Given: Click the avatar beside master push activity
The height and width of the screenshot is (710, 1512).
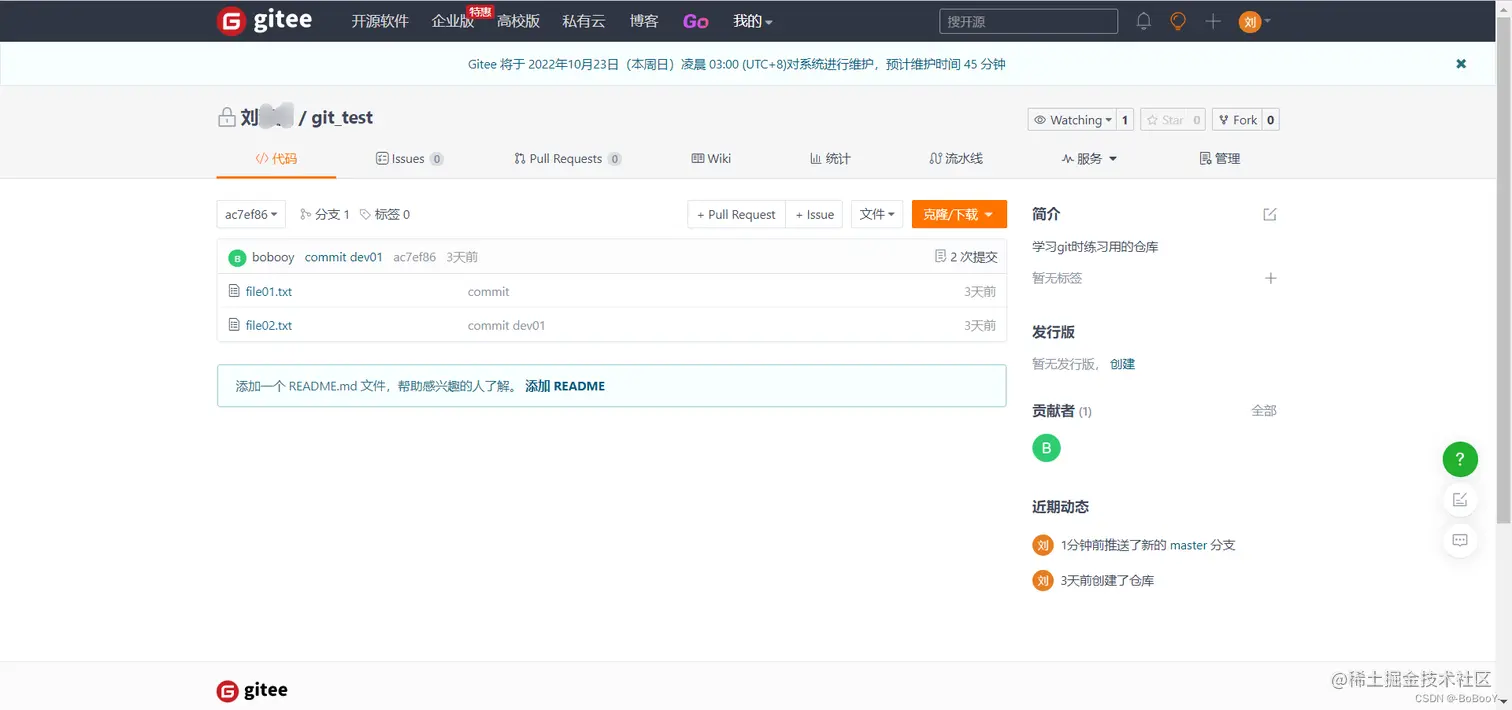Looking at the screenshot, I should pos(1043,545).
